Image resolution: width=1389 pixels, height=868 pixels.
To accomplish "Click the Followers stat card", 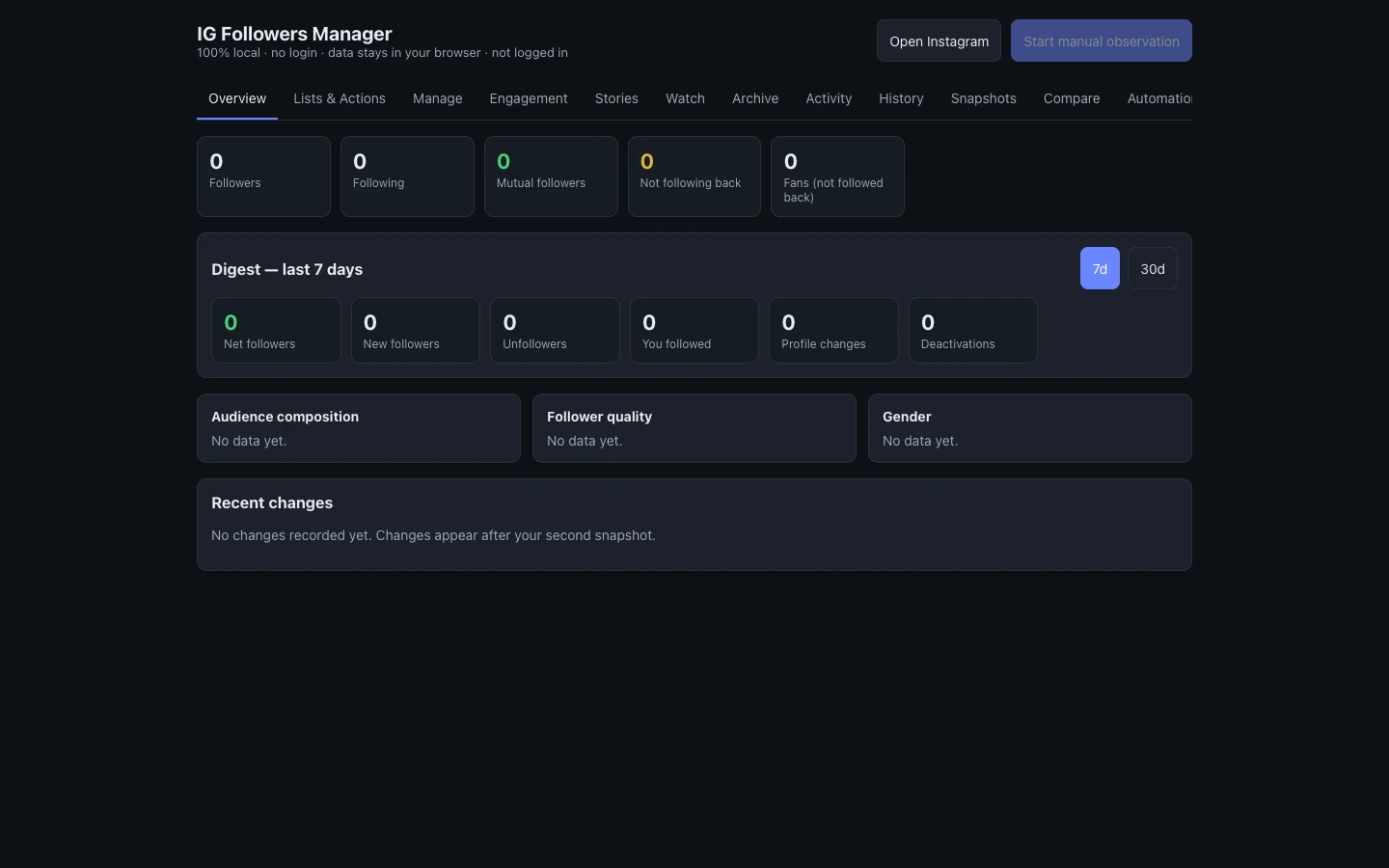I will coord(263,176).
